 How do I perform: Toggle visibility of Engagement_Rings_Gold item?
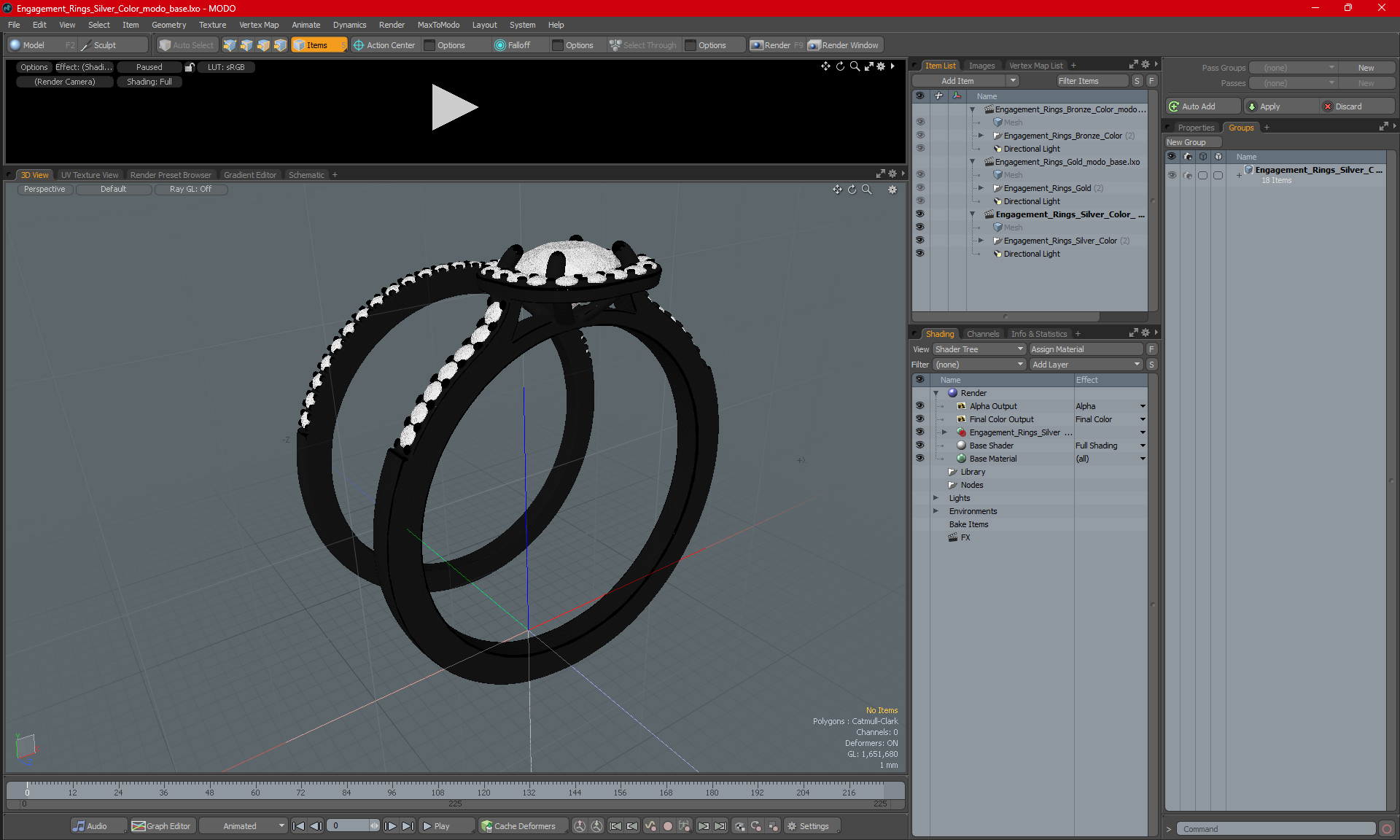pyautogui.click(x=919, y=188)
